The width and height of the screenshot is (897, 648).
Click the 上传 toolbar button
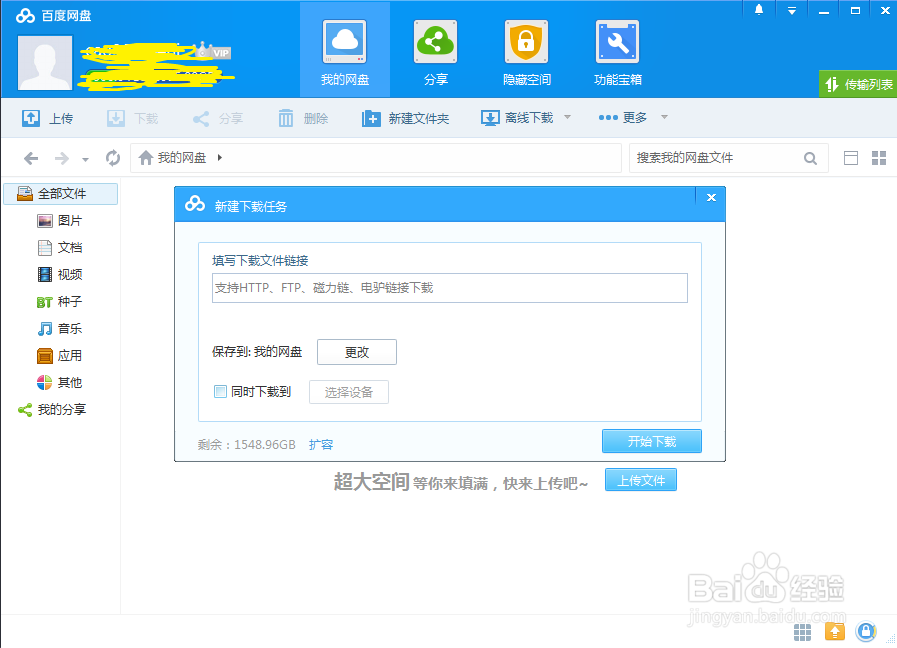click(x=47, y=118)
